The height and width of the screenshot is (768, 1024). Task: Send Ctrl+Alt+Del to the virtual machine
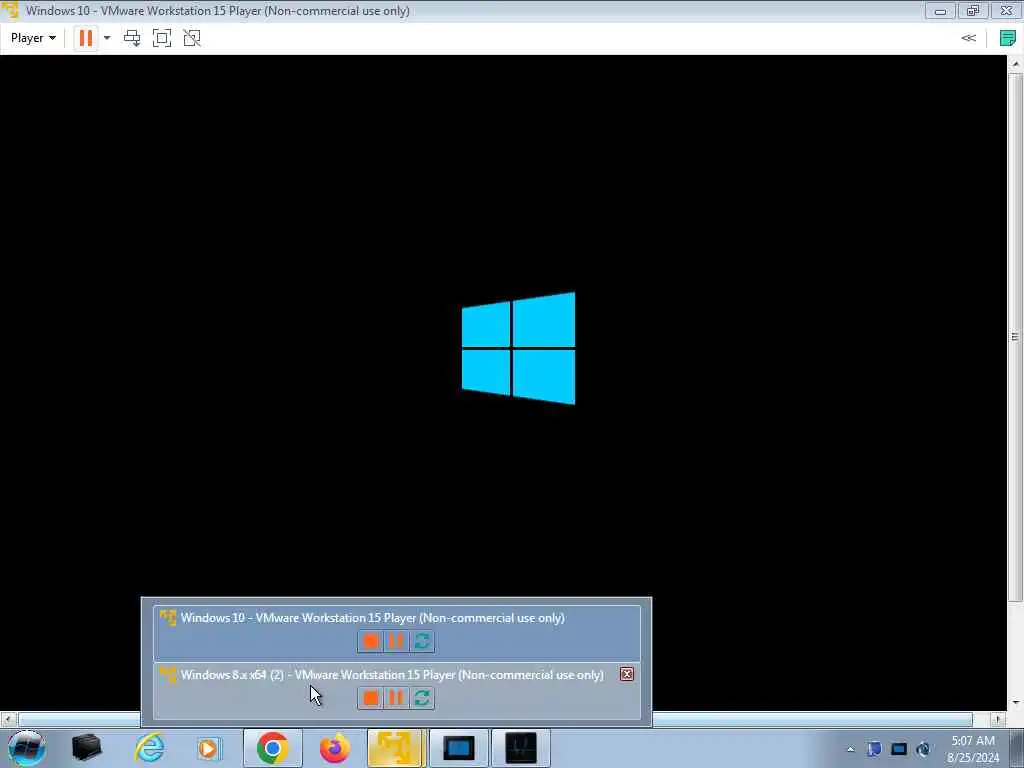point(132,38)
